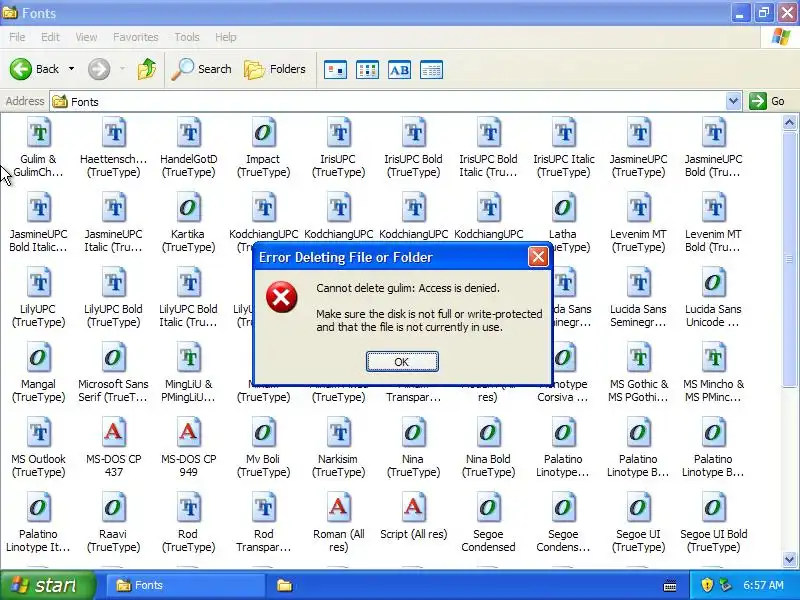Activate the Fonts taskbar button
This screenshot has width=800, height=600.
185,585
